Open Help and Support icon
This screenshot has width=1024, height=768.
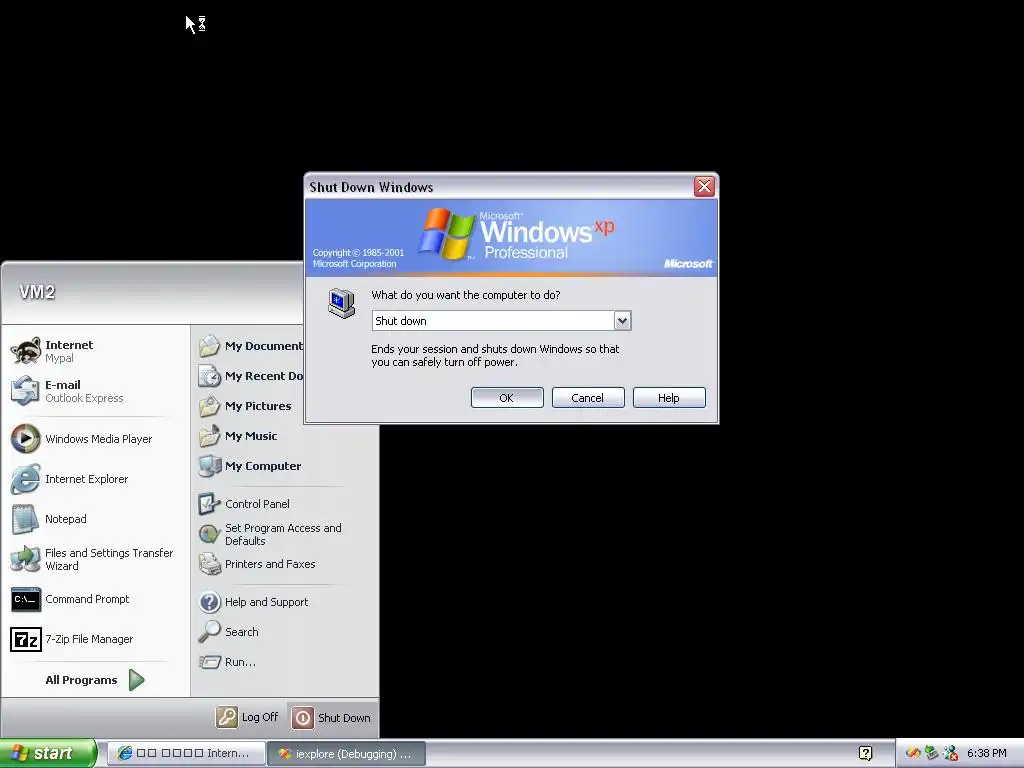coord(210,601)
